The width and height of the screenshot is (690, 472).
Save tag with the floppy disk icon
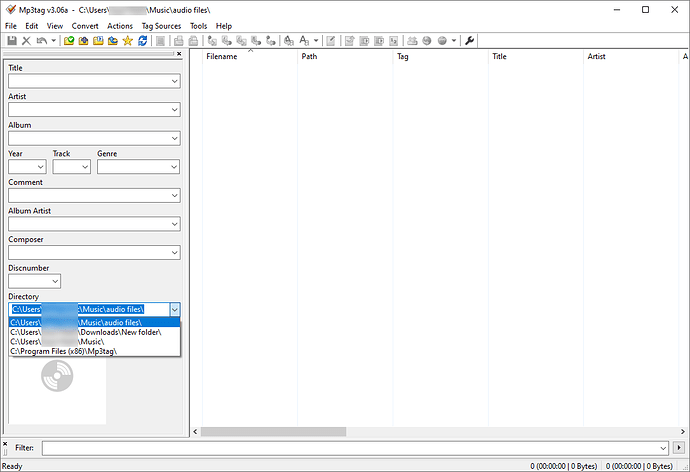point(12,41)
